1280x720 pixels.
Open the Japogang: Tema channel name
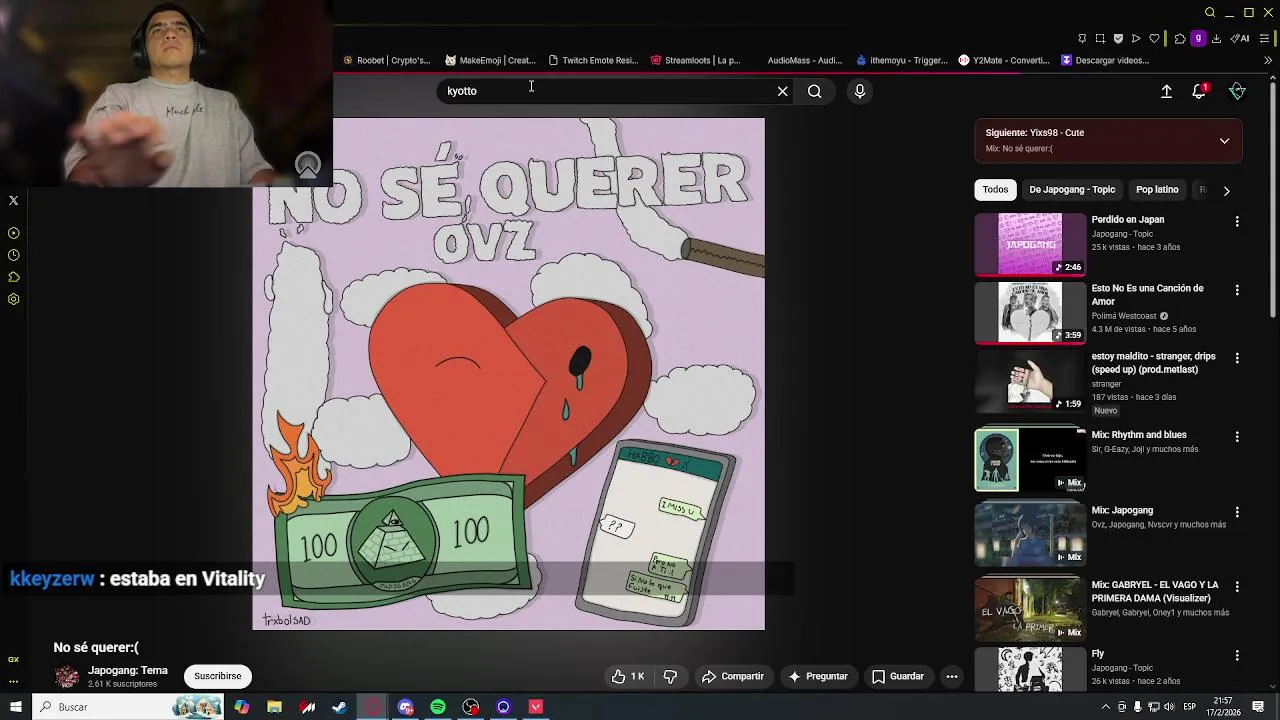tap(128, 671)
